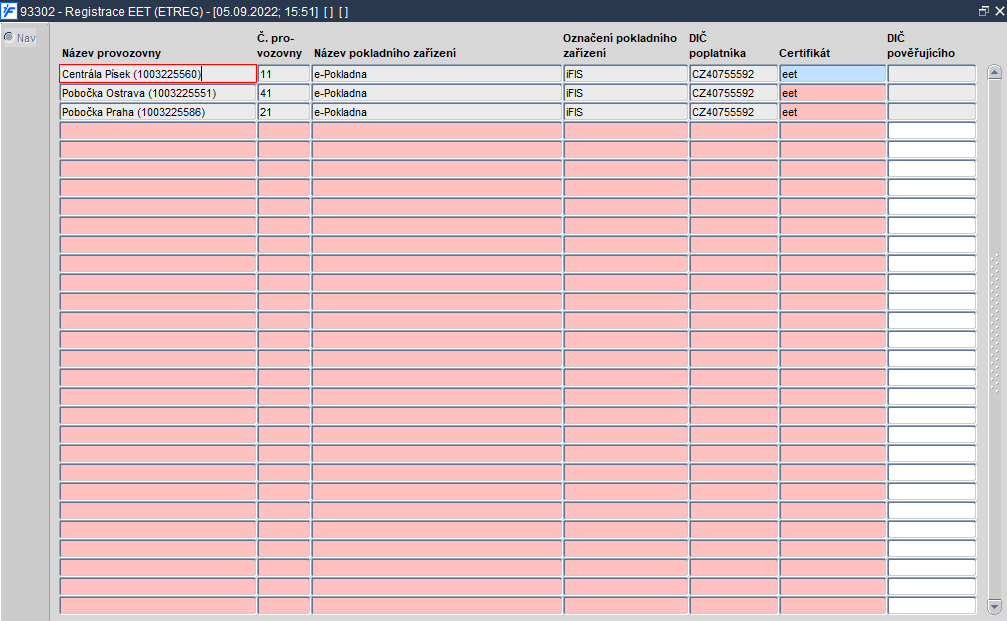Click the premises number field '11'

(x=284, y=74)
